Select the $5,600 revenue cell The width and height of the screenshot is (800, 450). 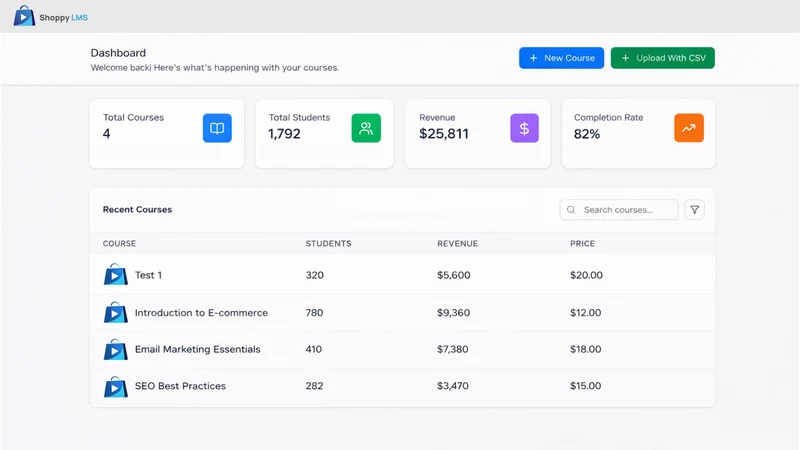click(454, 275)
